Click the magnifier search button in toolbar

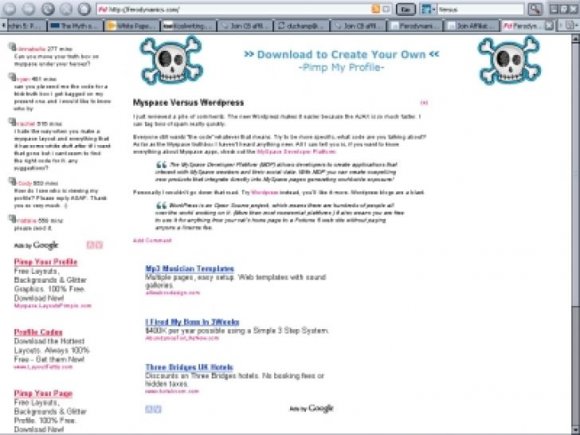[x=535, y=9]
